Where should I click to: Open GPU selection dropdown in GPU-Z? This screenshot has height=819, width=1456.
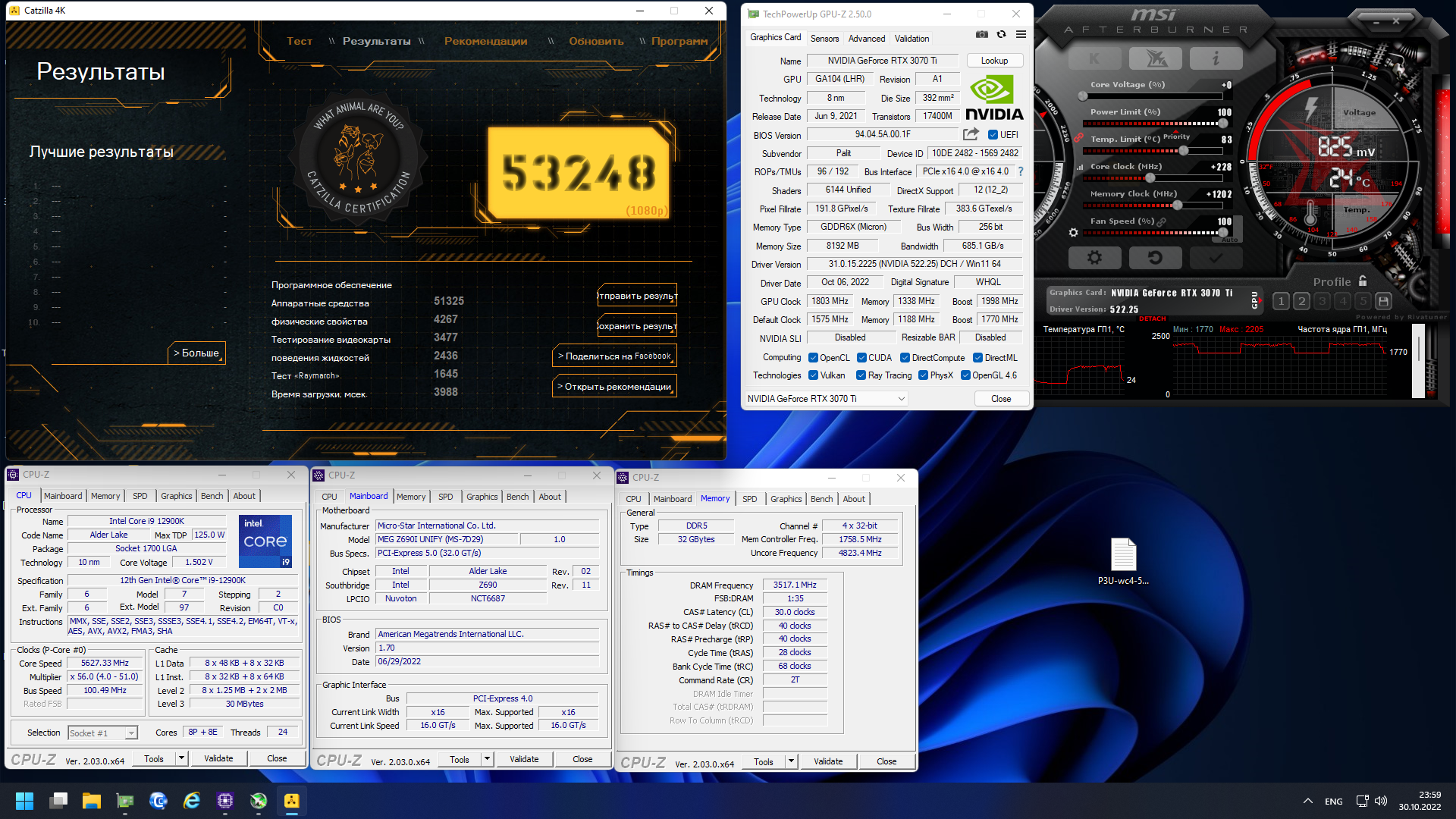coord(826,399)
